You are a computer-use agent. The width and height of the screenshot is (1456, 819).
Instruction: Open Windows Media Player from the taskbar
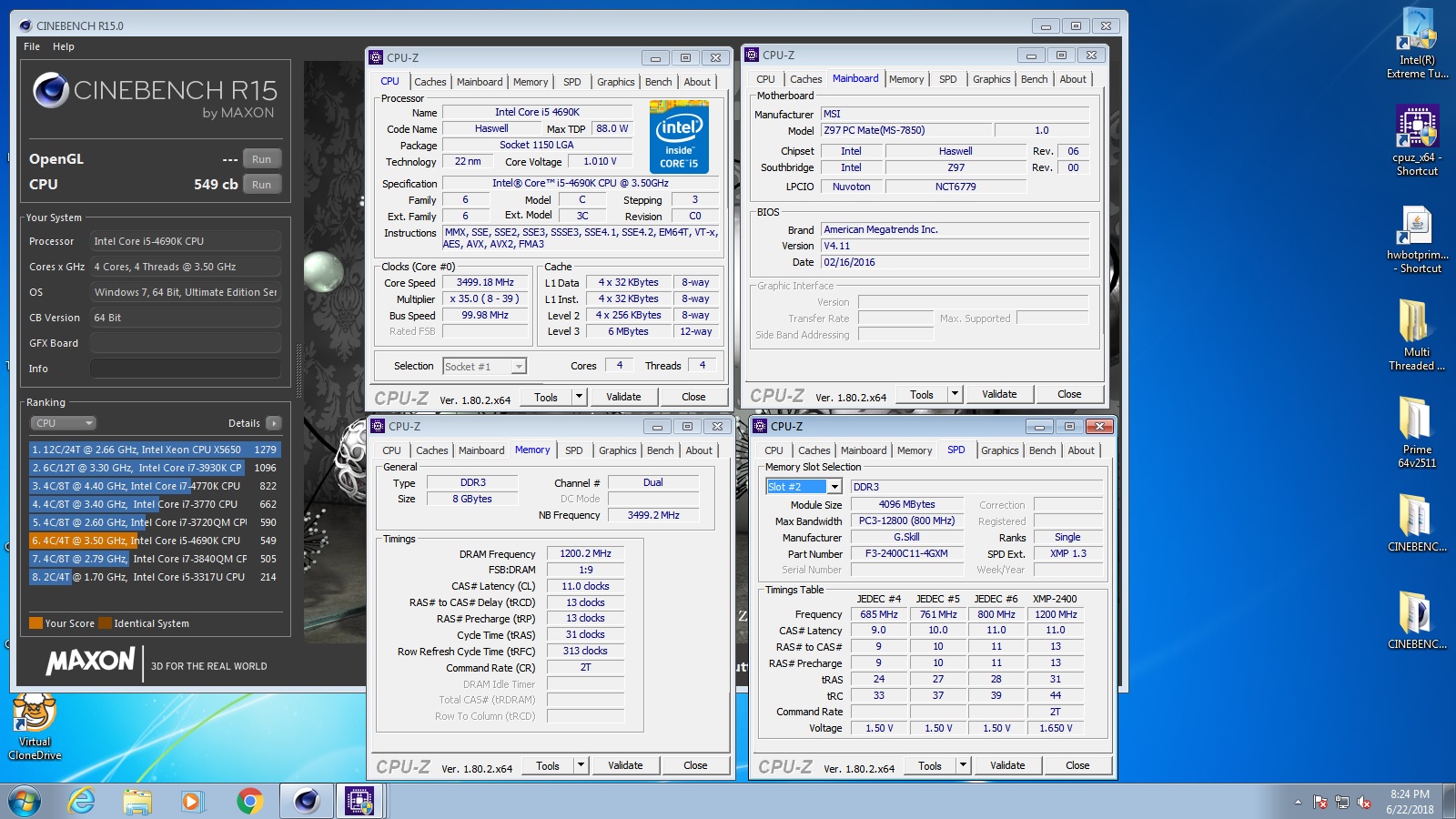[x=191, y=802]
